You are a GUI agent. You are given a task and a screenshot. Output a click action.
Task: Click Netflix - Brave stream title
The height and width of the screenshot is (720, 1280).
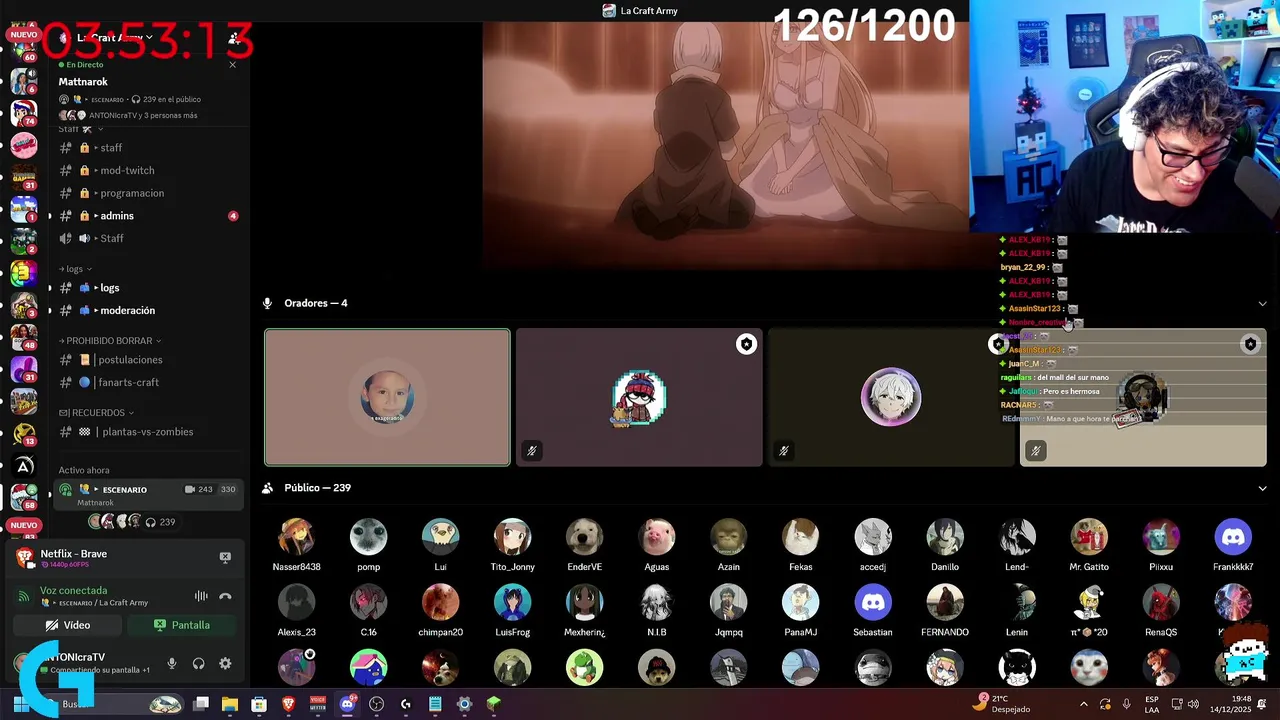coord(73,554)
